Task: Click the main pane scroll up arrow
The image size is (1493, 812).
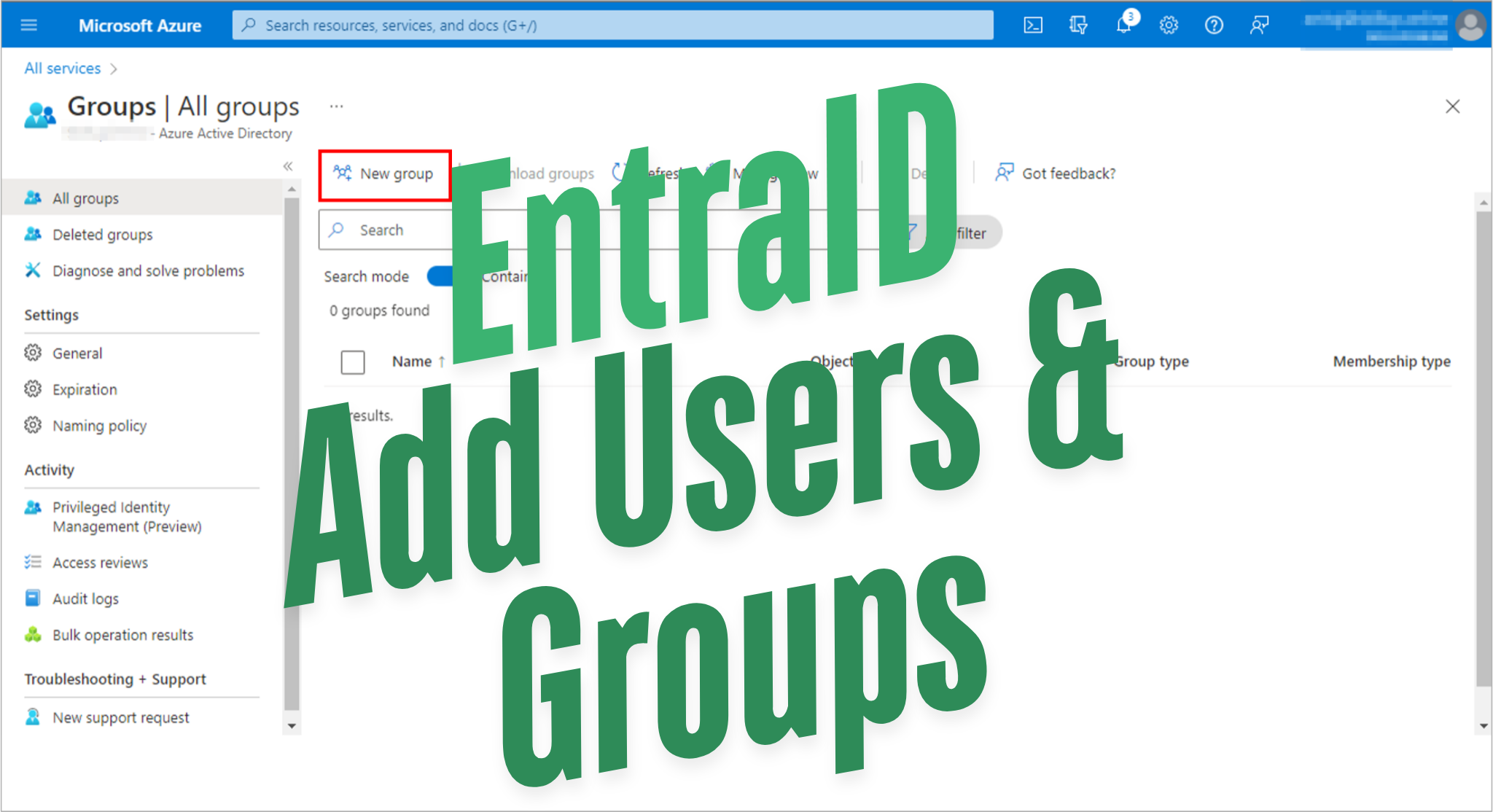Action: (1484, 203)
